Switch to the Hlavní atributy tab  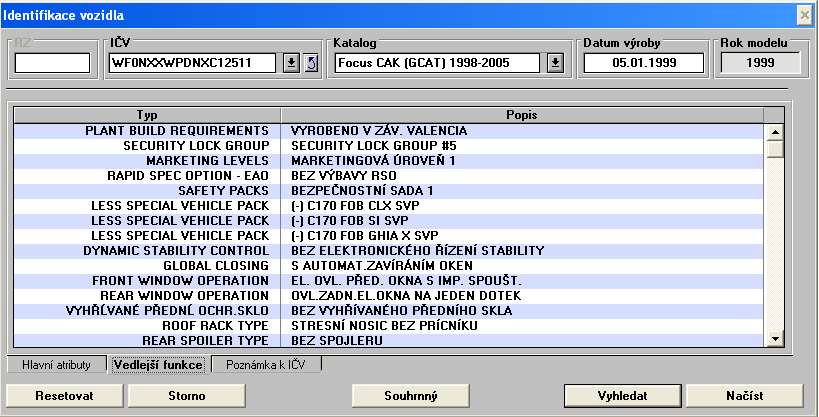(x=56, y=365)
